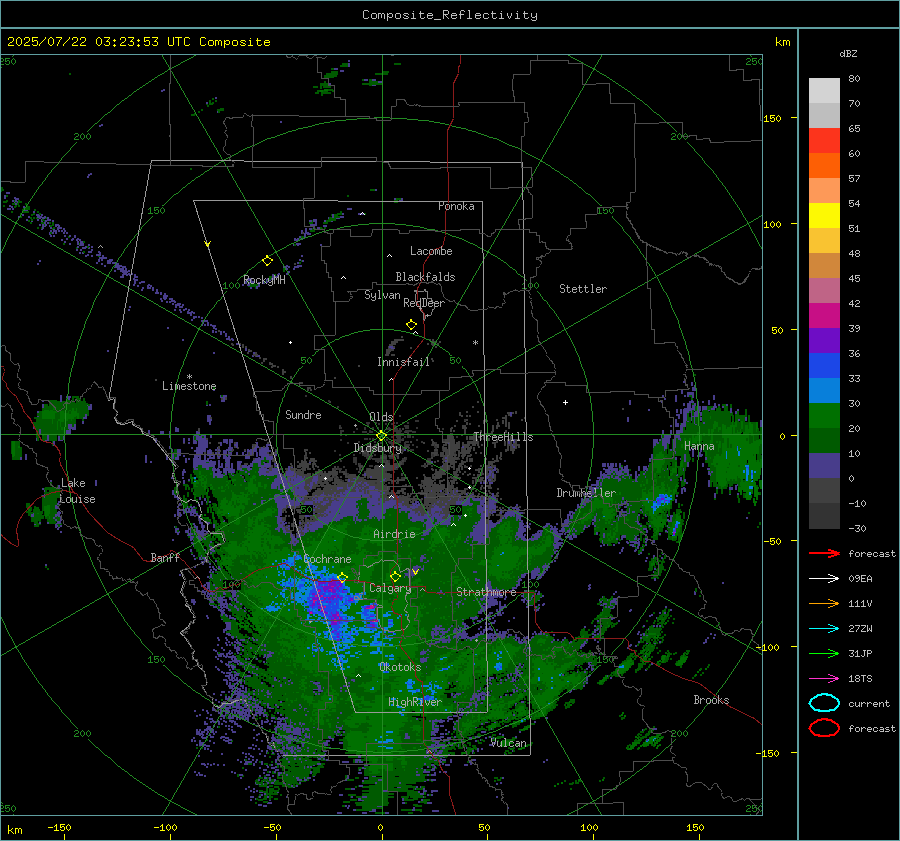Click the ThreeHills label
This screenshot has width=900, height=841.
pyautogui.click(x=503, y=437)
